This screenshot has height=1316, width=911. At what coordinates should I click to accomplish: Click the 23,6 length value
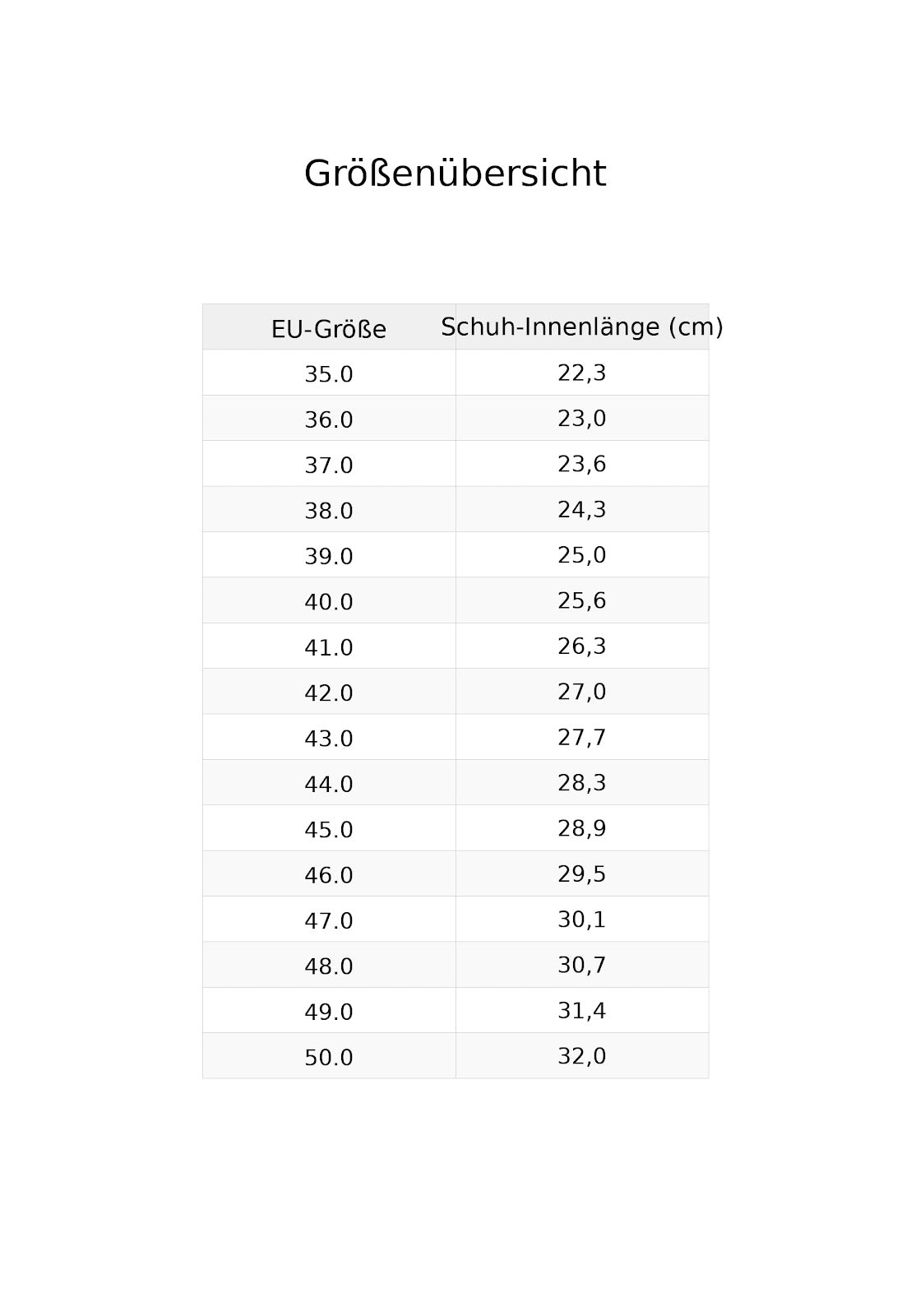pyautogui.click(x=582, y=464)
